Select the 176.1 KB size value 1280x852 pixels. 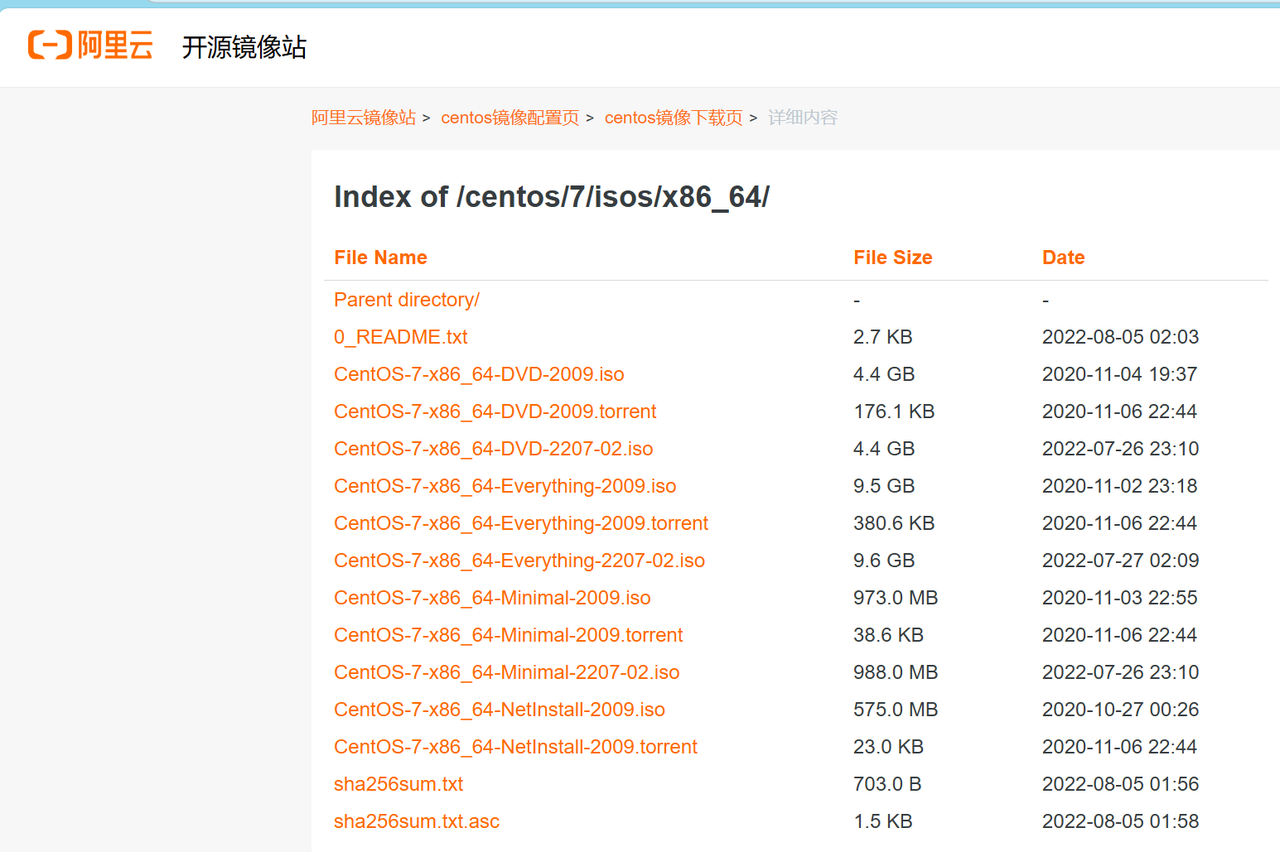[894, 411]
